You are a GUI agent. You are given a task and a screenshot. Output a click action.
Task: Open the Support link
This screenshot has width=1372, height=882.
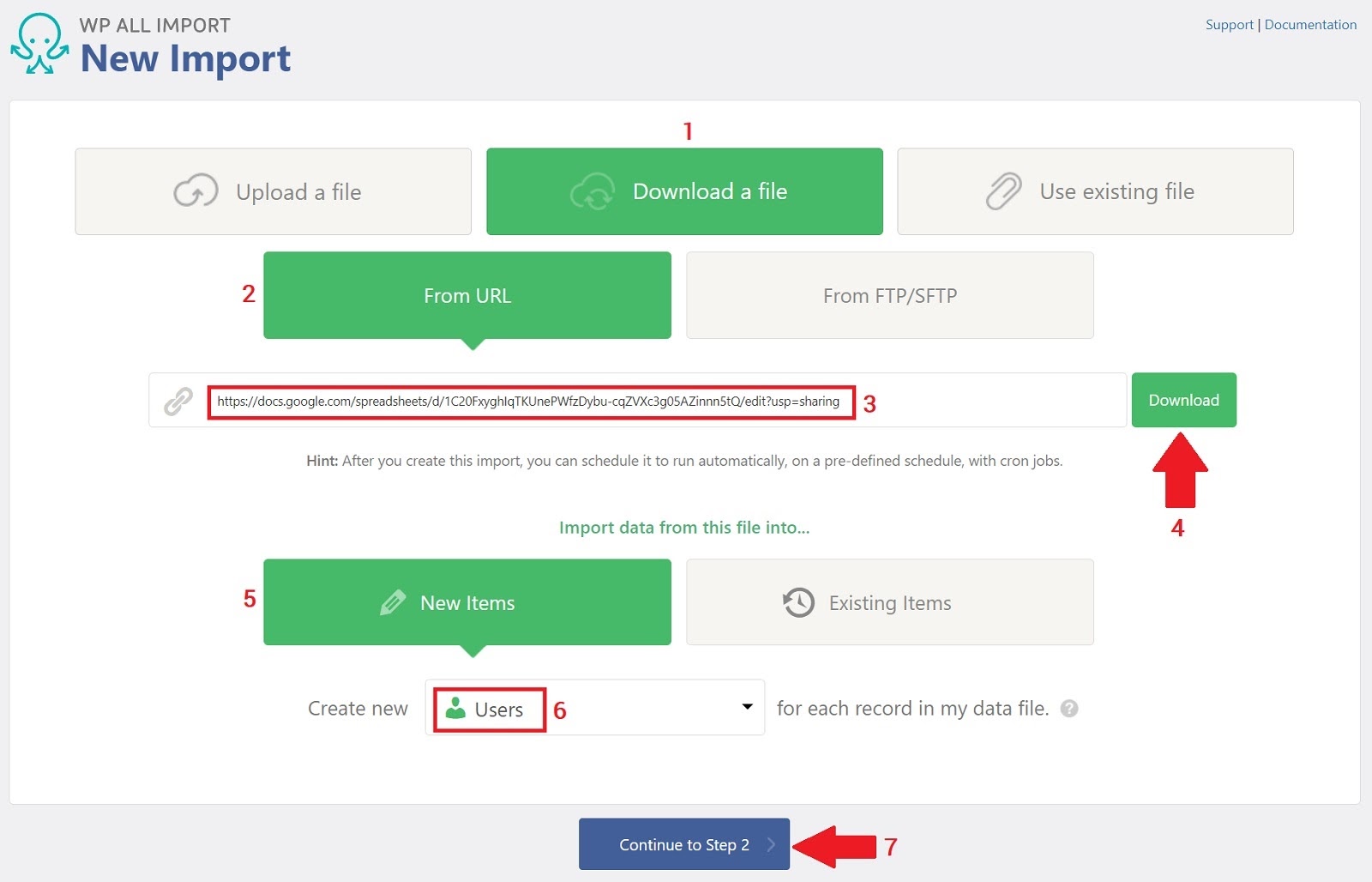click(1229, 25)
